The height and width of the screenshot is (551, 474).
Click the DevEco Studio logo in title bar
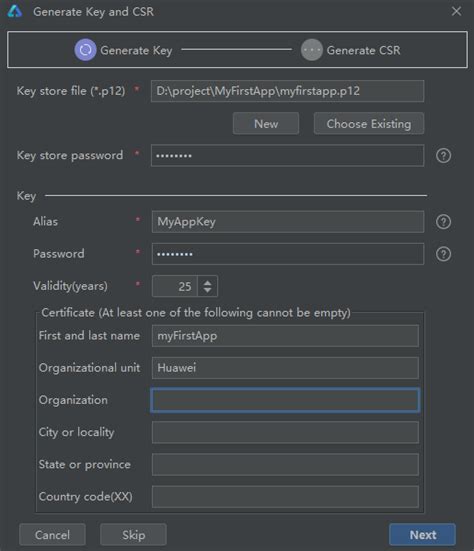coord(15,12)
